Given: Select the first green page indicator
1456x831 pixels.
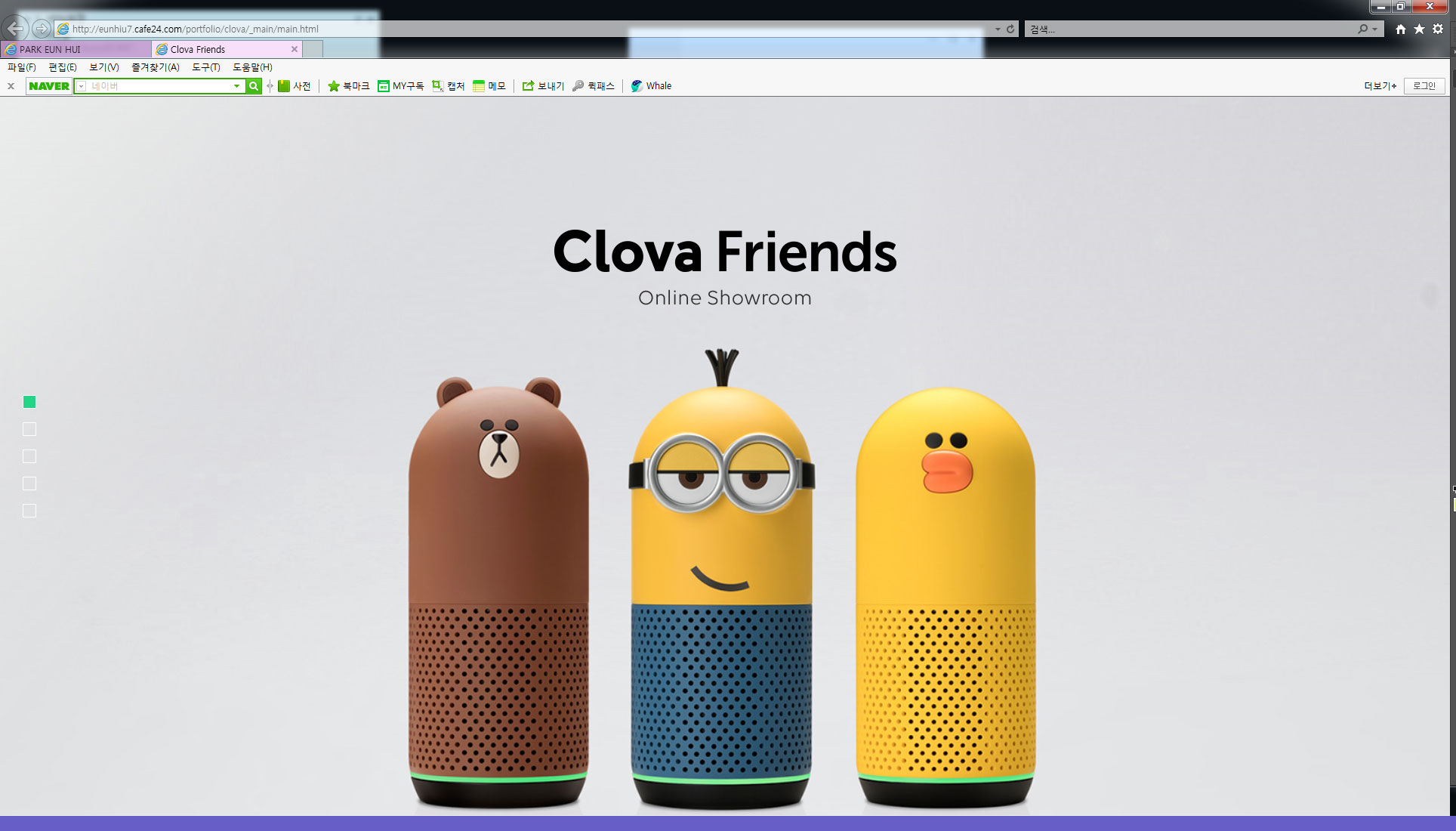Looking at the screenshot, I should click(x=29, y=402).
